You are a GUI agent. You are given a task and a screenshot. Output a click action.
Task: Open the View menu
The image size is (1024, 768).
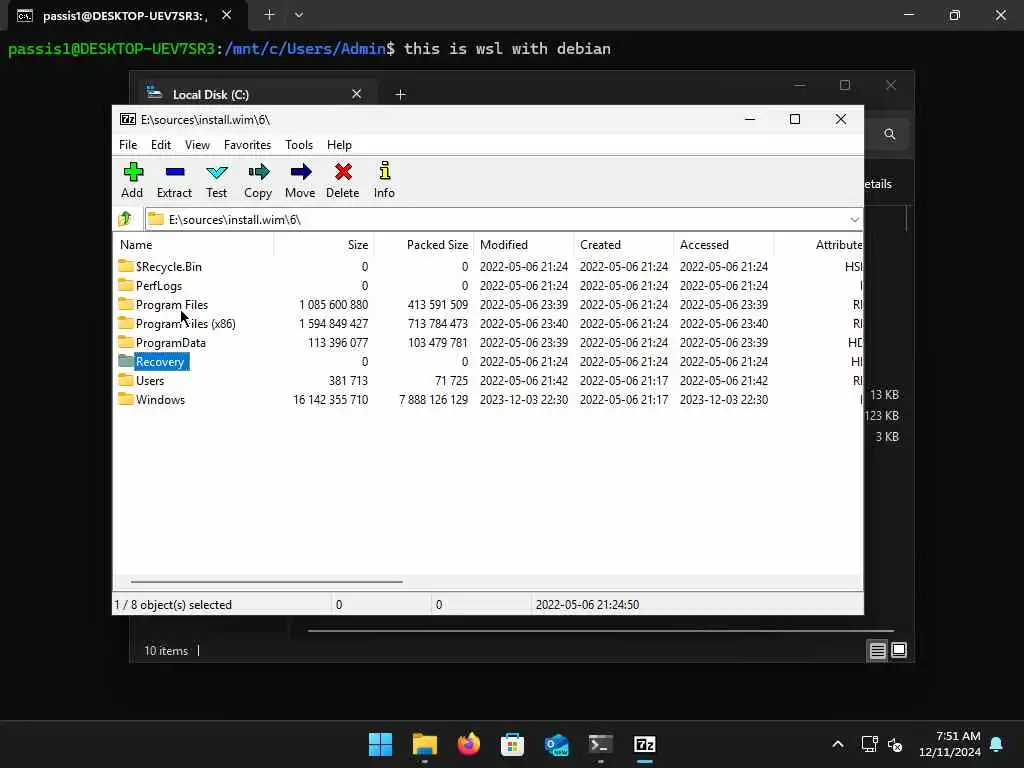click(197, 144)
